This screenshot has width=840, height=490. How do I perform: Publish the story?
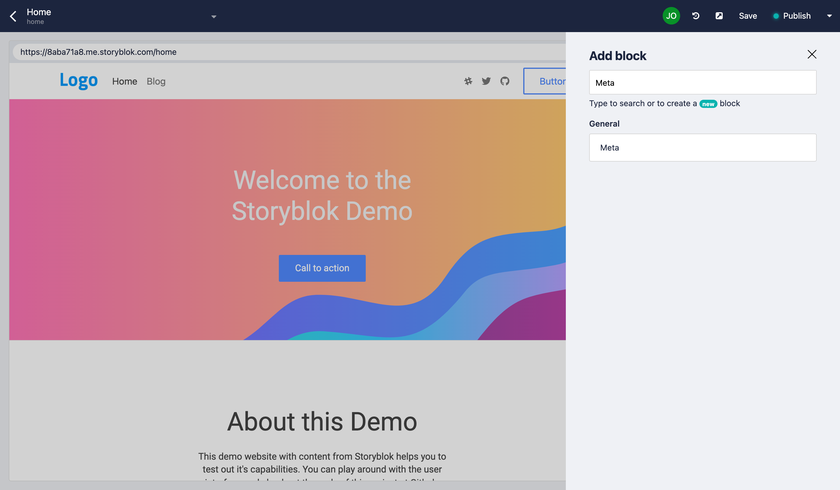point(792,16)
